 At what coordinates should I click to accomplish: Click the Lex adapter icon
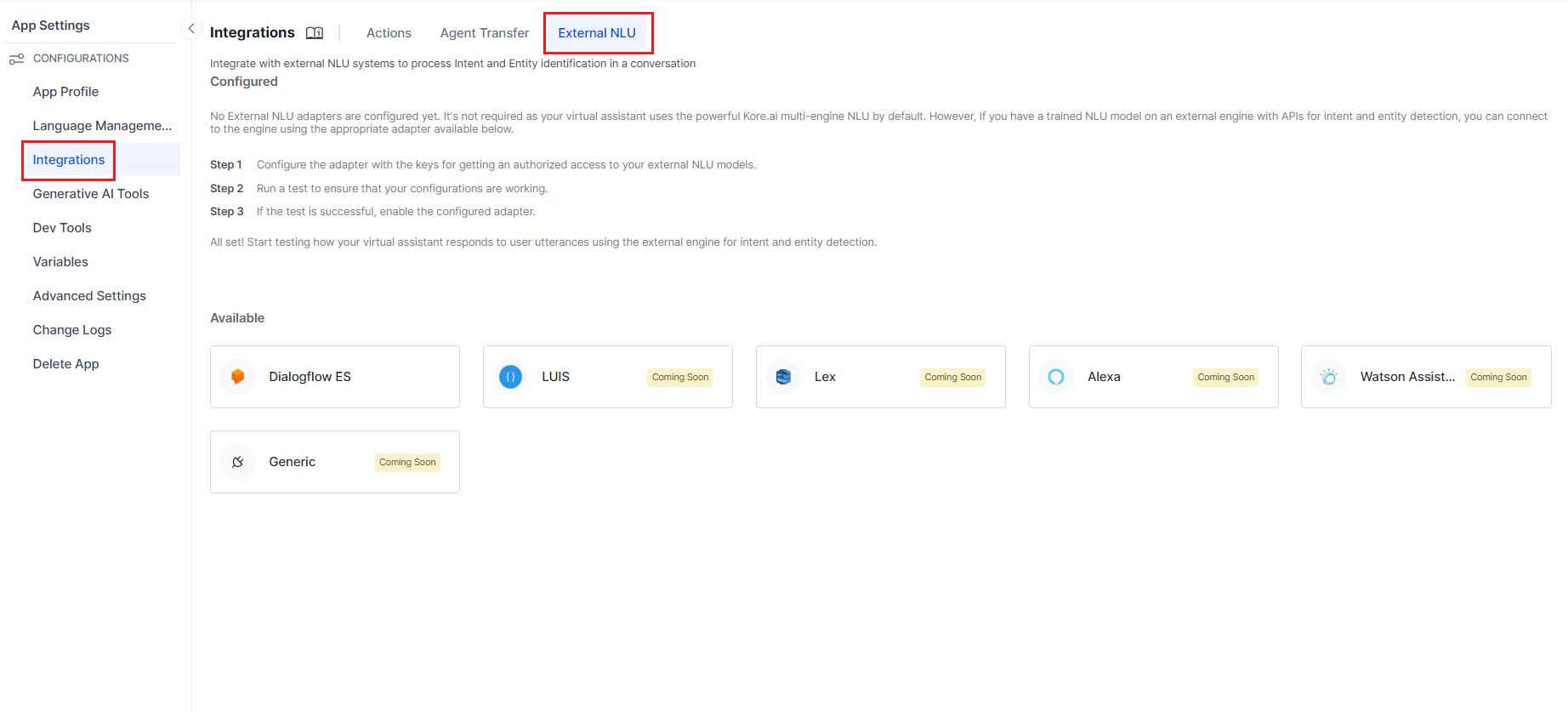click(783, 377)
